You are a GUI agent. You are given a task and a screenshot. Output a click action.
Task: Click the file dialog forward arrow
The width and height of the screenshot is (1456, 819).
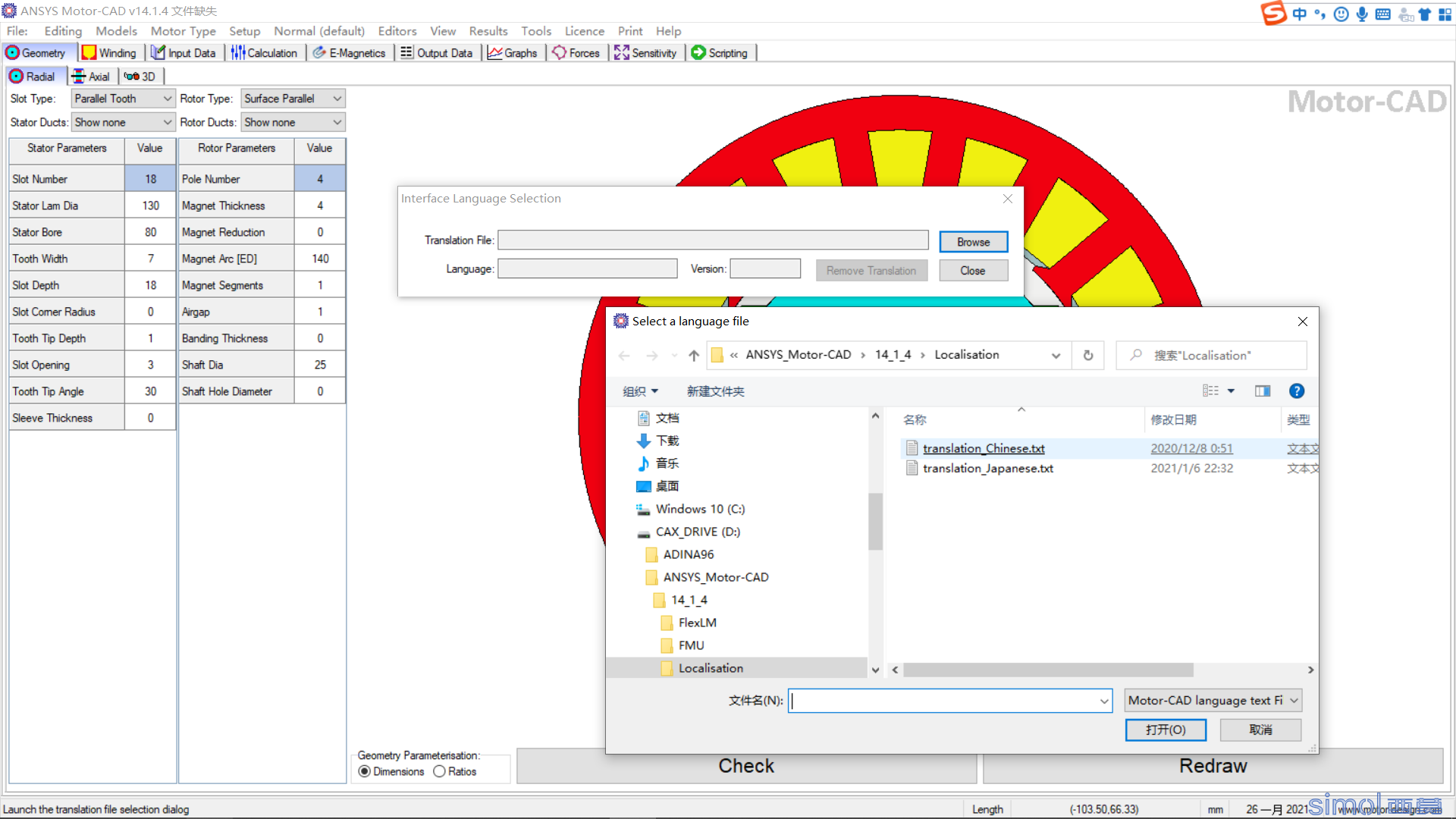(652, 356)
